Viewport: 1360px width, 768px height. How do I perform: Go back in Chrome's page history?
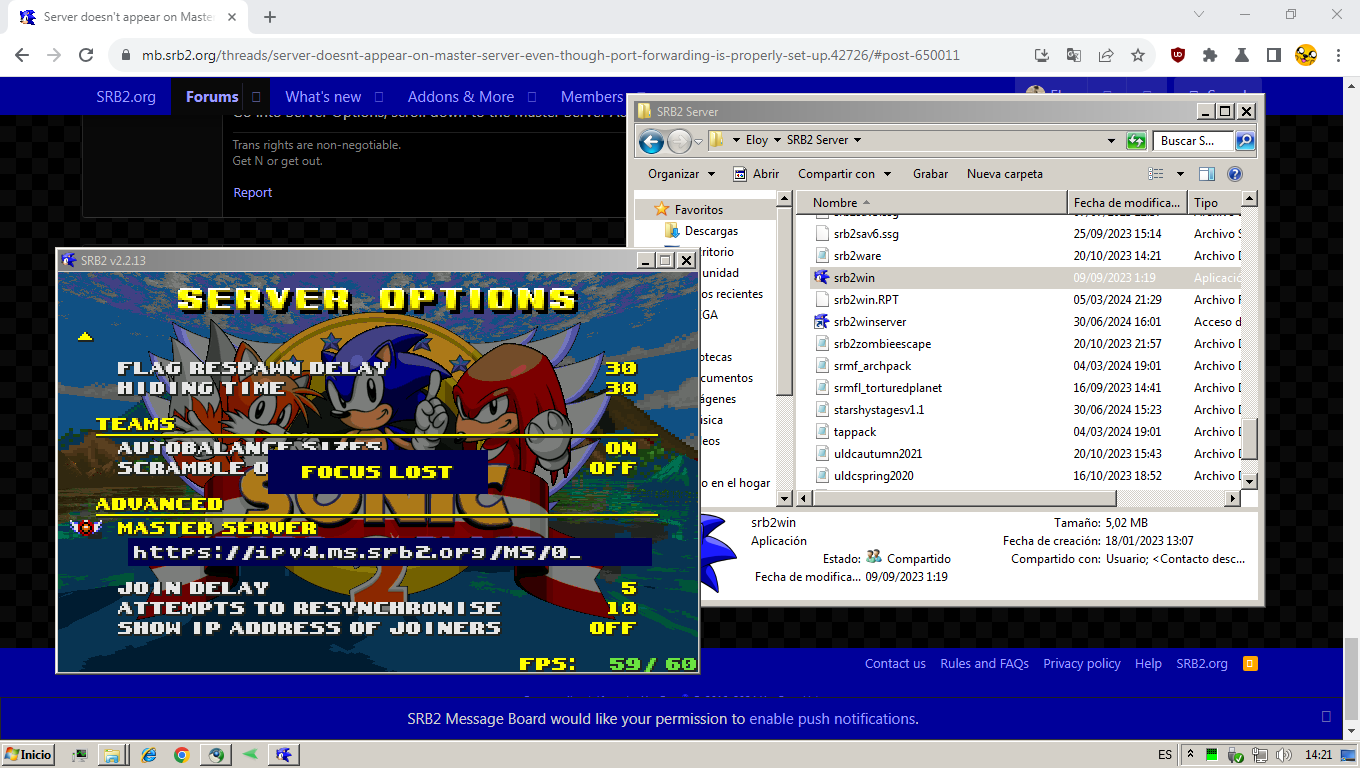click(x=22, y=55)
